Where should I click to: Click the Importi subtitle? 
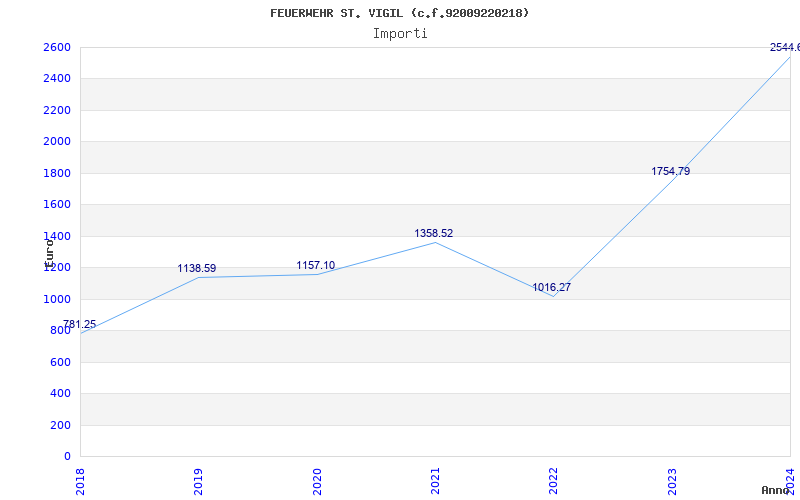400,34
